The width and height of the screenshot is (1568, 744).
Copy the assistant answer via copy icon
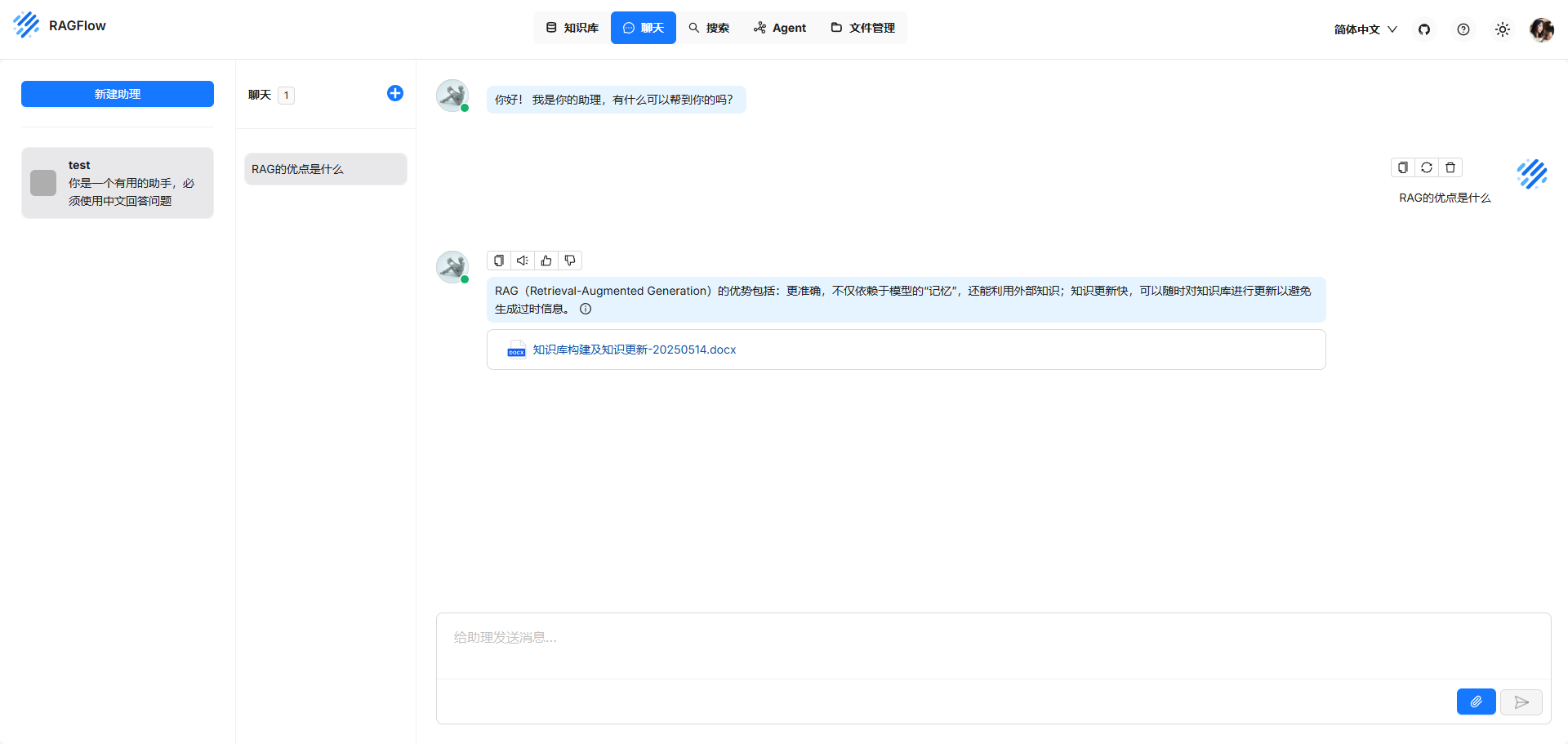coord(499,261)
